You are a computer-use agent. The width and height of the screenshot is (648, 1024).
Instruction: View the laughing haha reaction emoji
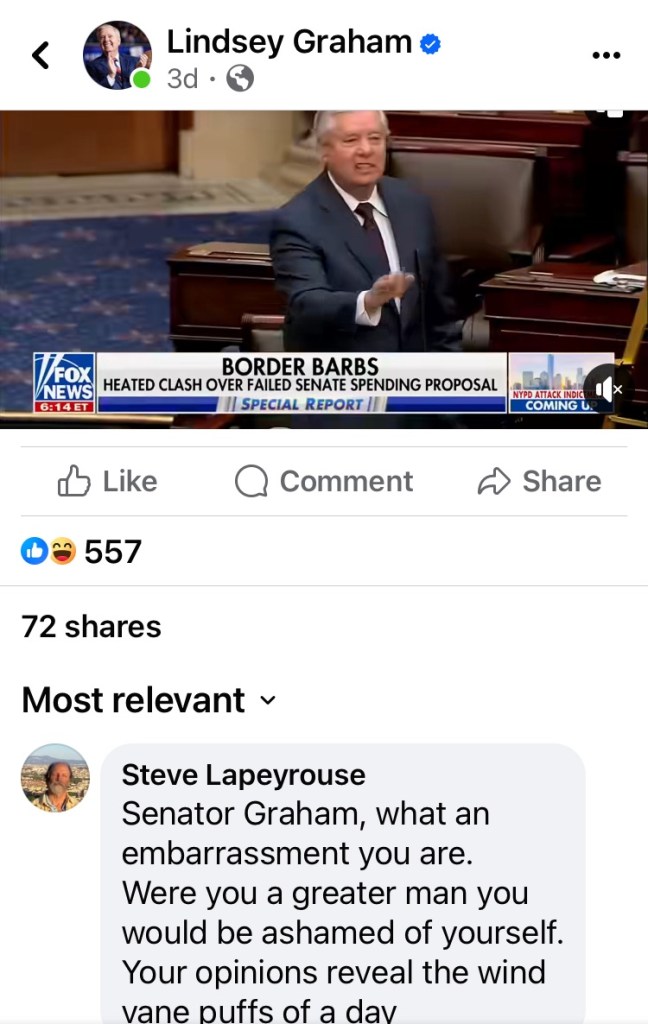[x=63, y=551]
